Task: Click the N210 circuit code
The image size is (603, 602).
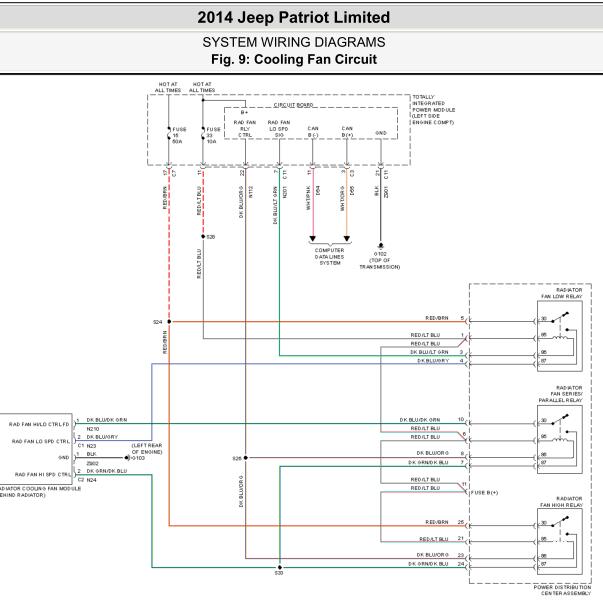Action: click(x=93, y=429)
